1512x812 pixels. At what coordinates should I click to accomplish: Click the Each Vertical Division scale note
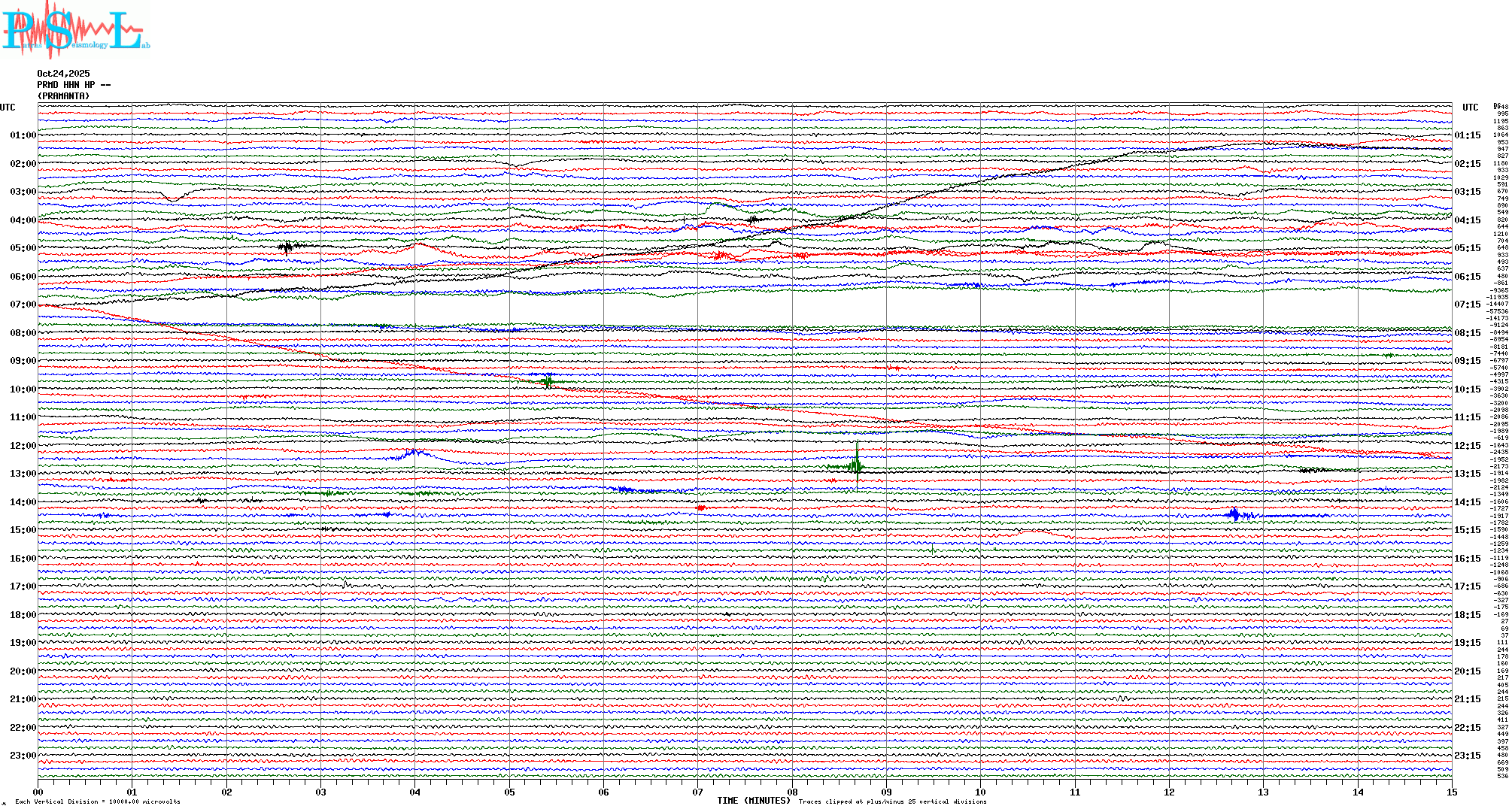[x=98, y=801]
